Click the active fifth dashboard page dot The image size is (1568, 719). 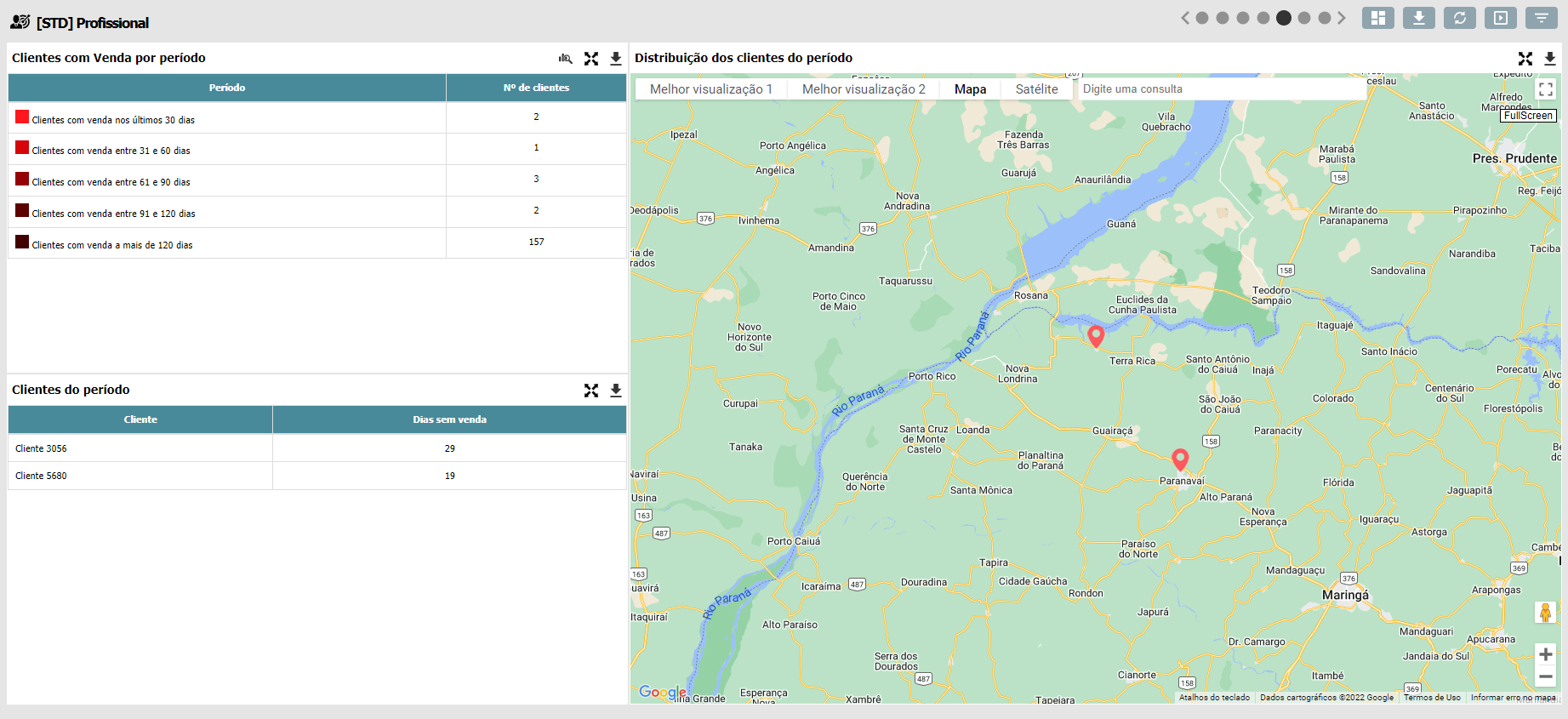(x=1284, y=18)
